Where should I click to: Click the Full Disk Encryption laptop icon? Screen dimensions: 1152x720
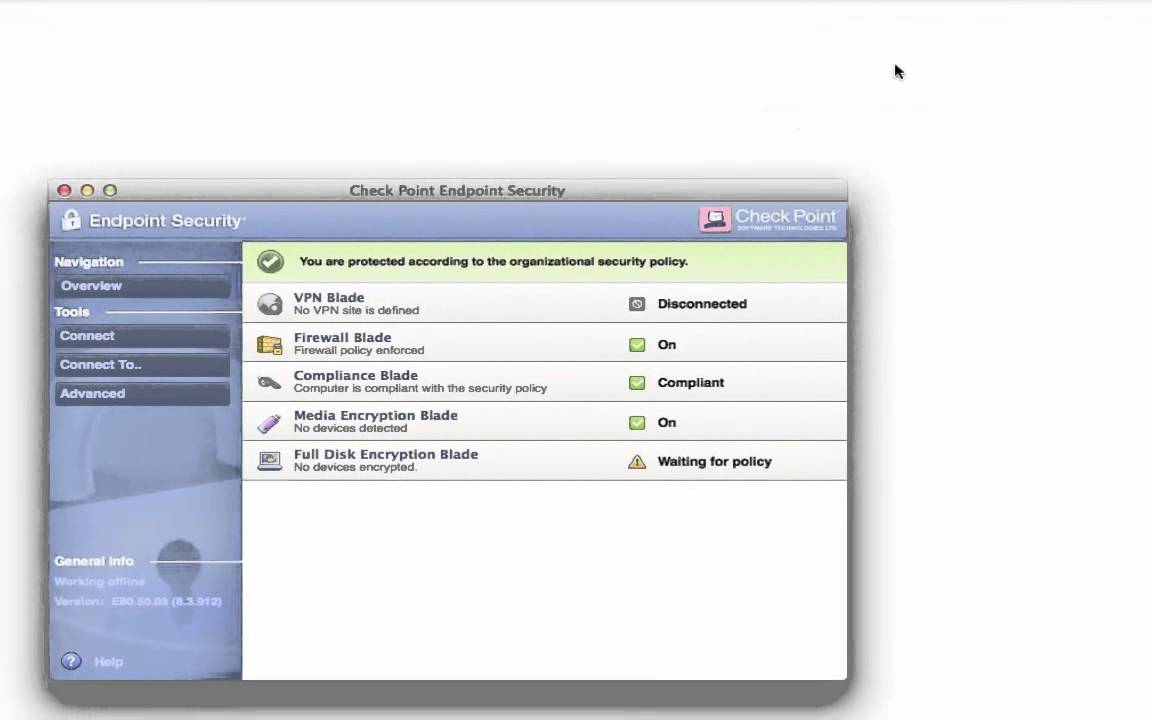tap(270, 461)
